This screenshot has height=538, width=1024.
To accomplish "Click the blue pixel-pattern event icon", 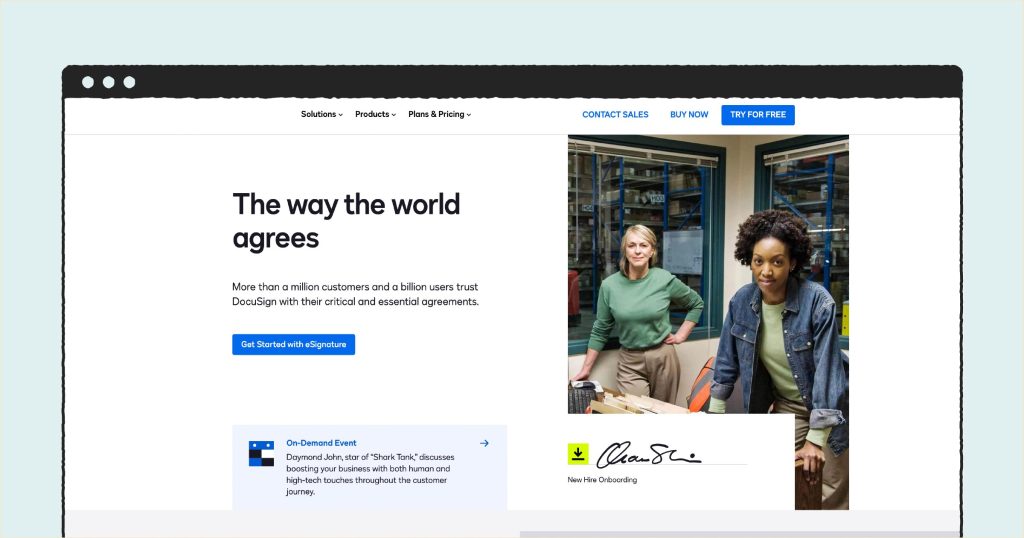I will 261,454.
